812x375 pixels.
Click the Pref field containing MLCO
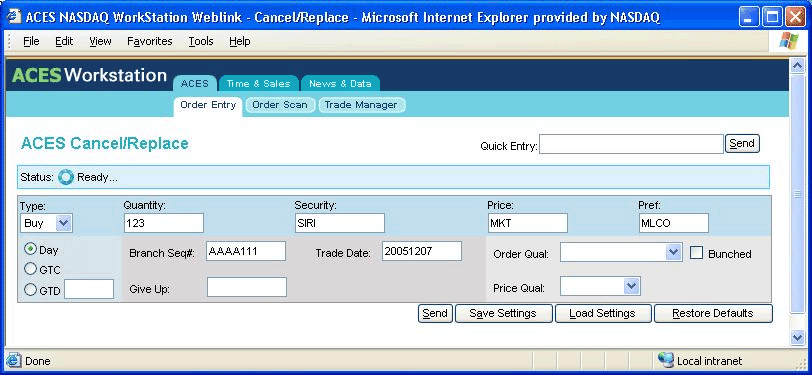pos(673,223)
